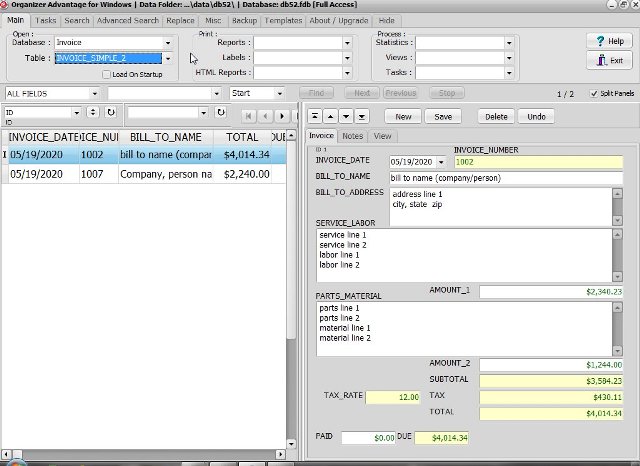The image size is (640, 466).
Task: Open the Database dropdown showing Invoice
Action: coord(168,43)
